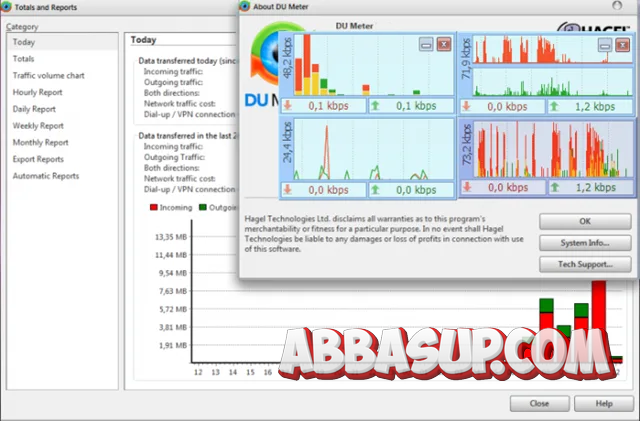Open Hourly Report
The height and width of the screenshot is (421, 640).
coord(38,92)
